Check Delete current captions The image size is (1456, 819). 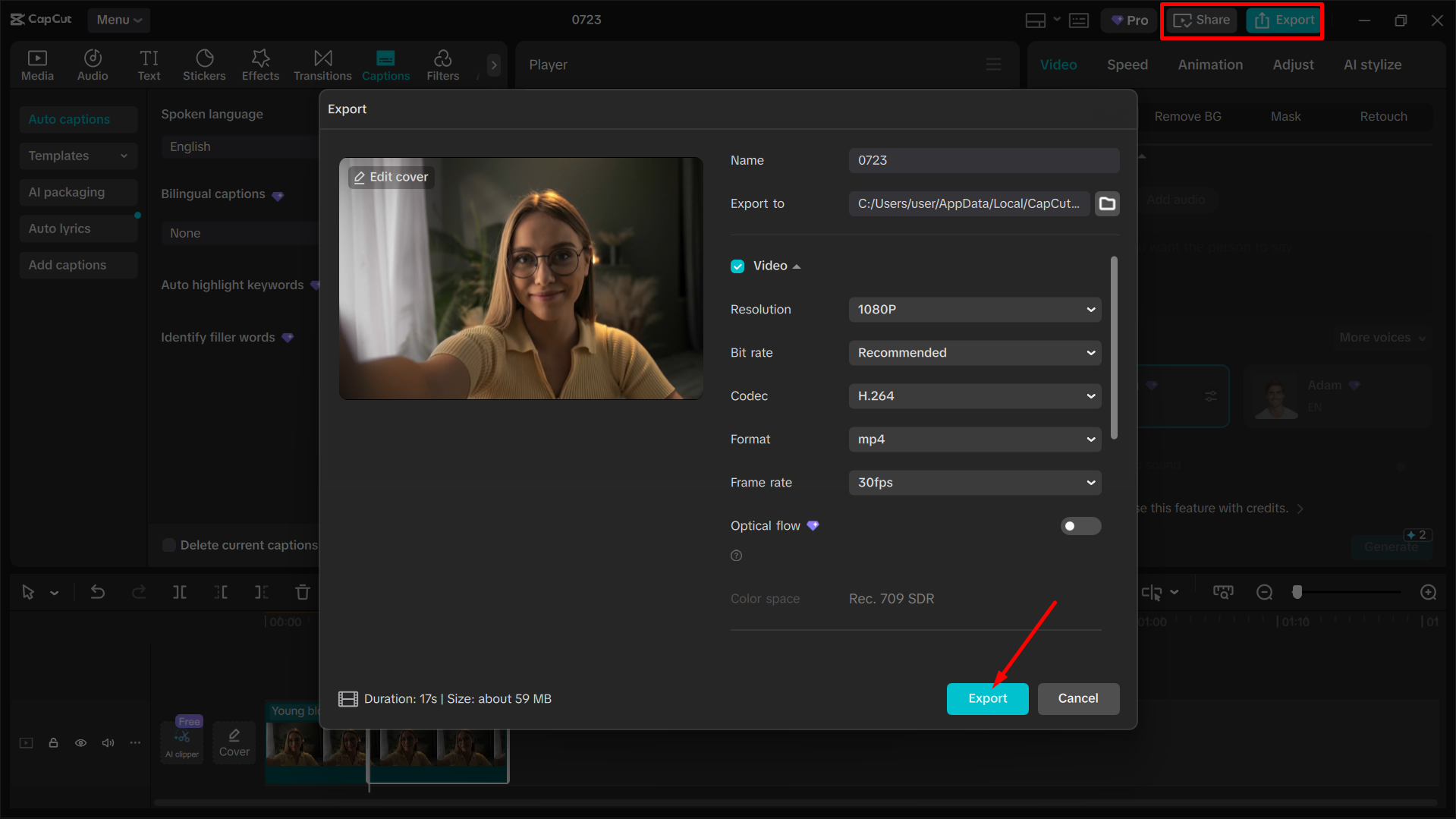[168, 545]
